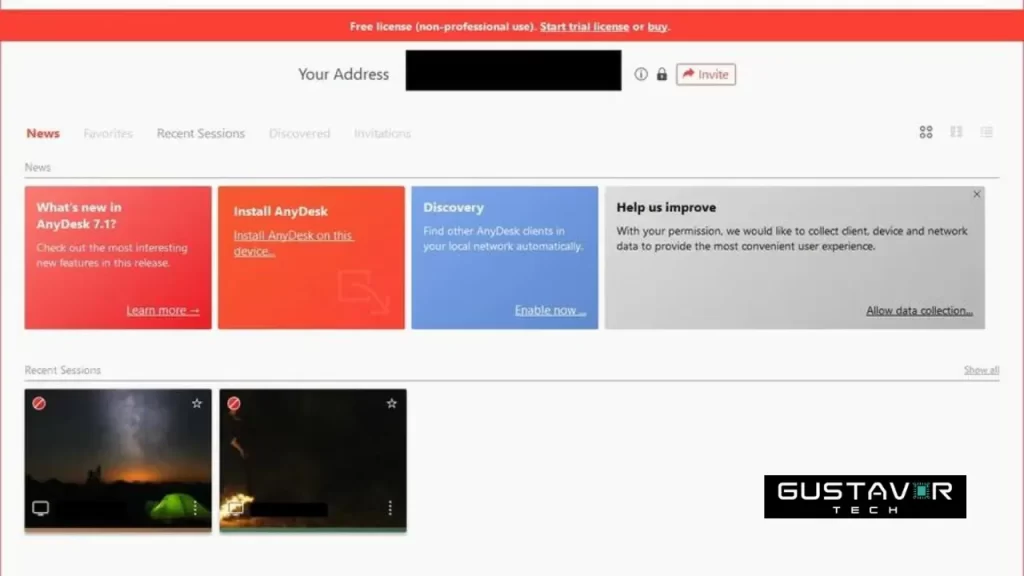
Task: Select the Discovery news card title
Action: pos(453,207)
